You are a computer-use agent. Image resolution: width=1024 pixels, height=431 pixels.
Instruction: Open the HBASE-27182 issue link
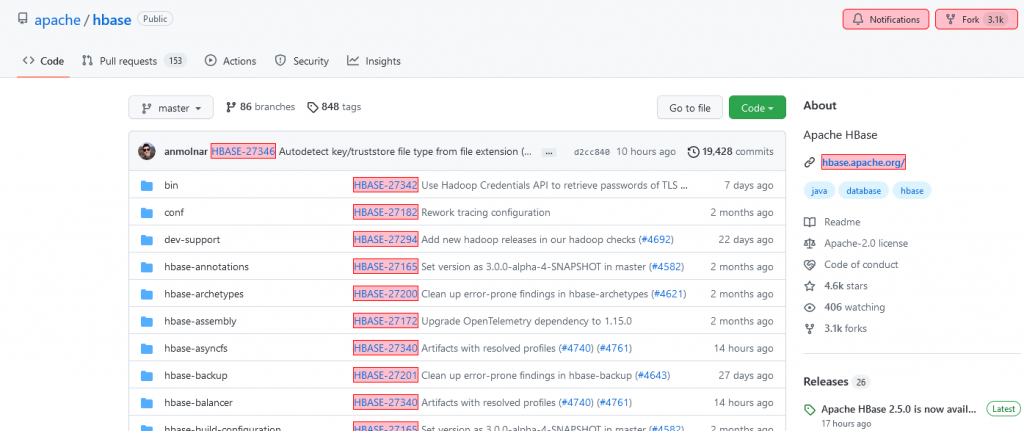(x=385, y=213)
